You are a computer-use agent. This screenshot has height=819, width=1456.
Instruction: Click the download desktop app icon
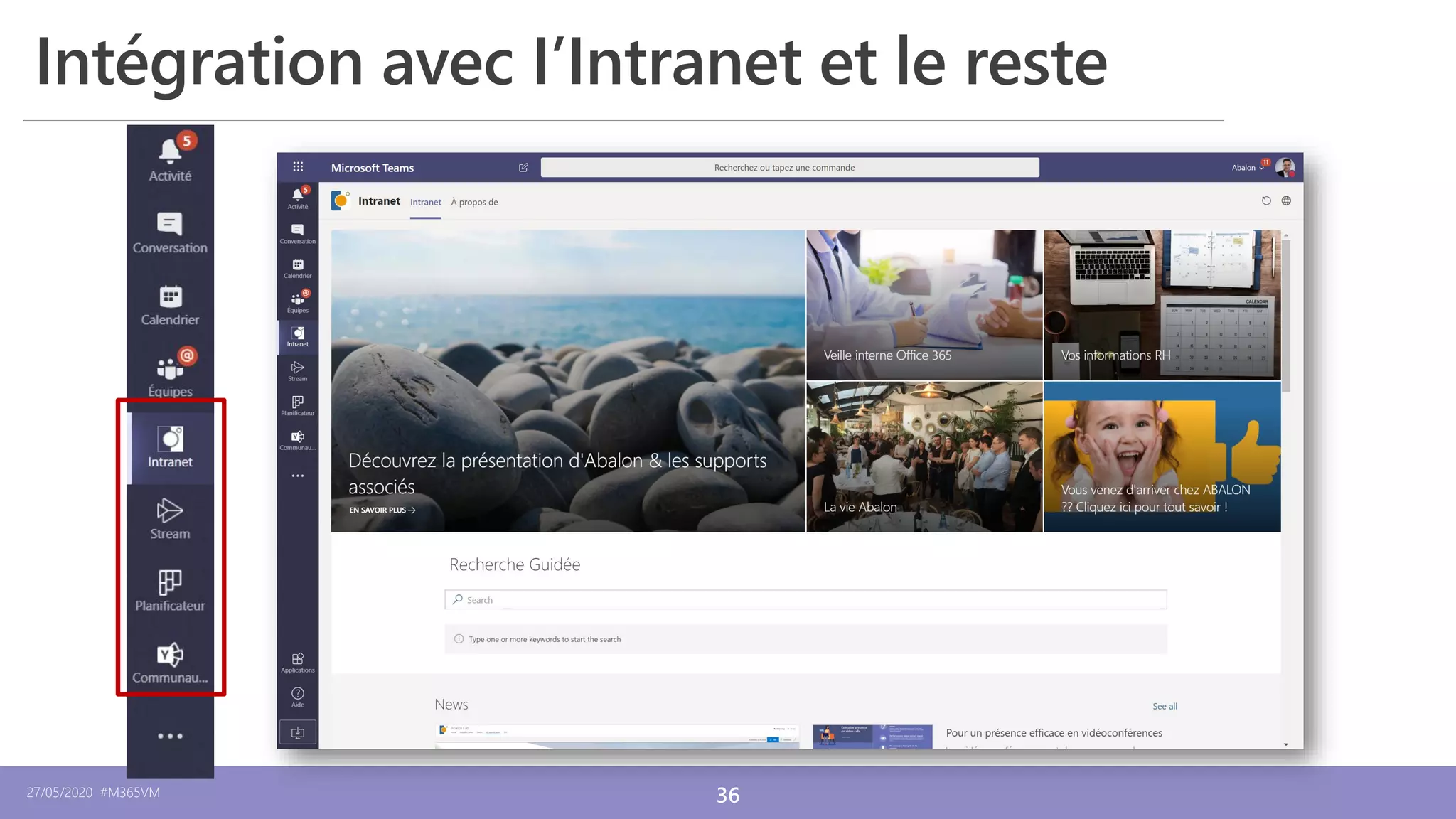coord(298,732)
